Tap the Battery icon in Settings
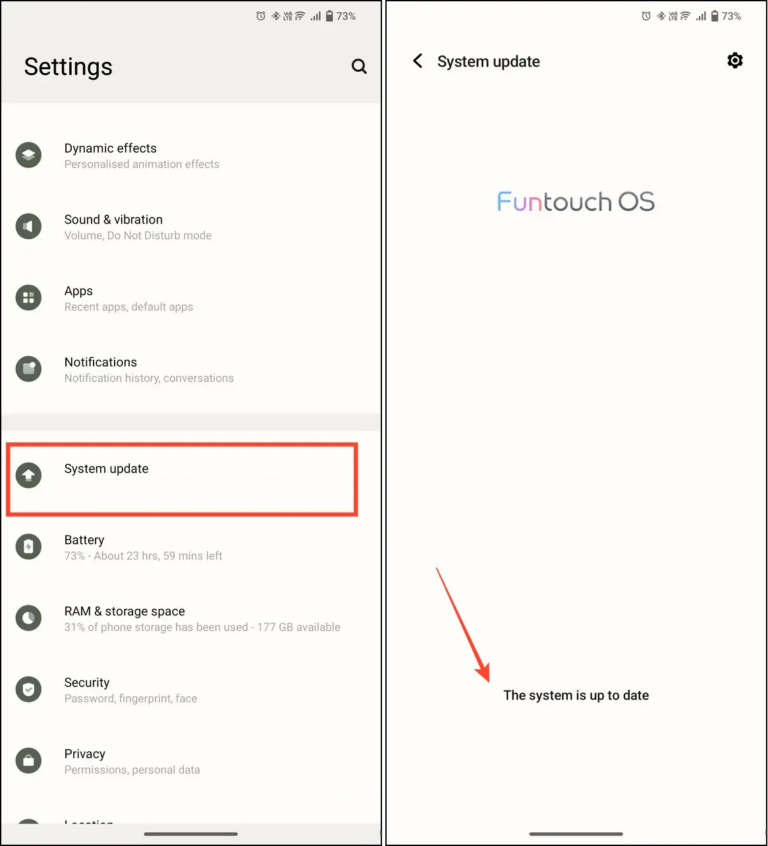The height and width of the screenshot is (846, 768). click(x=28, y=546)
